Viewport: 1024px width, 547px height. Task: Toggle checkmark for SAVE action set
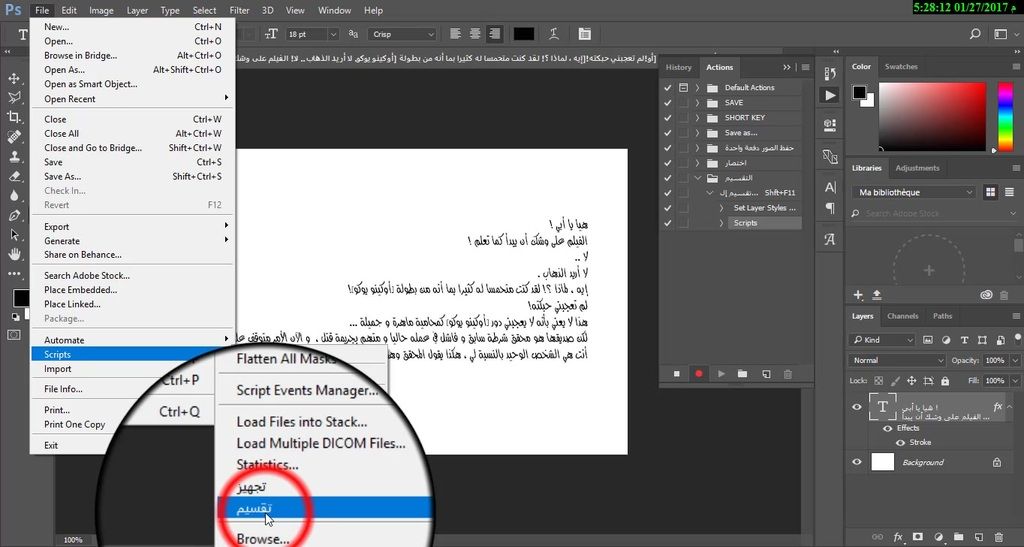667,102
